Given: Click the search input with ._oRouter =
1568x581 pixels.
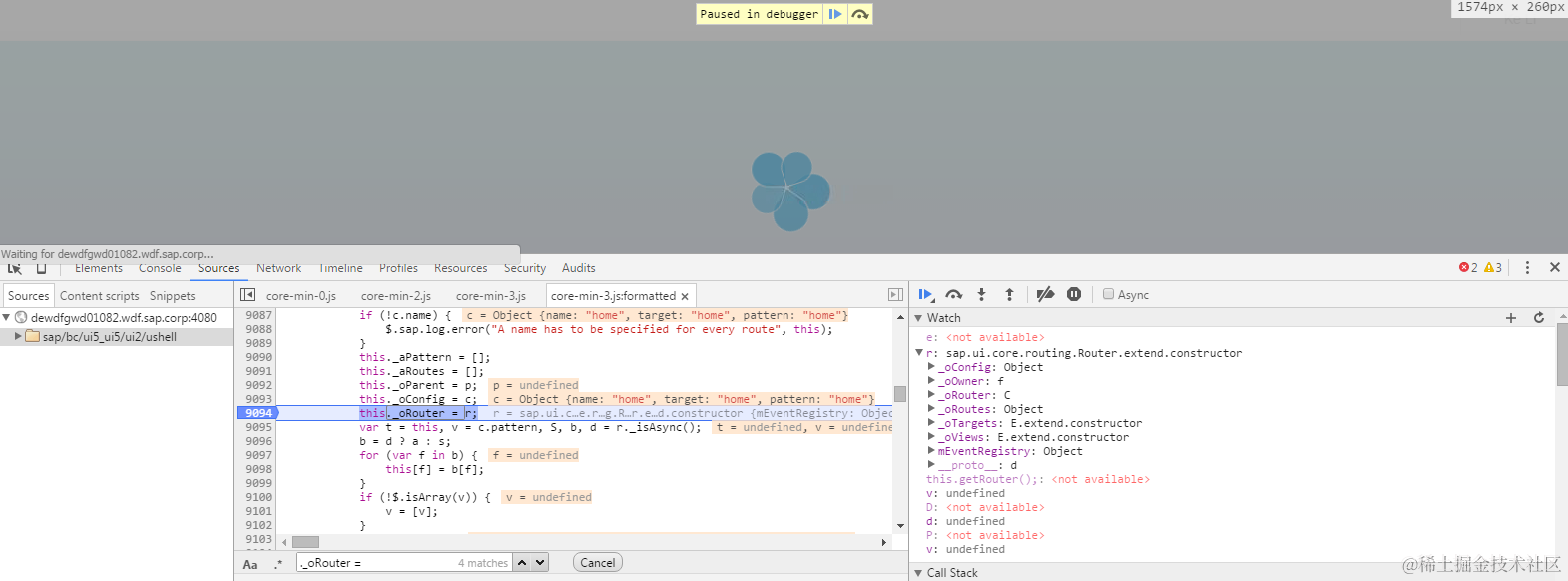Looking at the screenshot, I should 403,563.
